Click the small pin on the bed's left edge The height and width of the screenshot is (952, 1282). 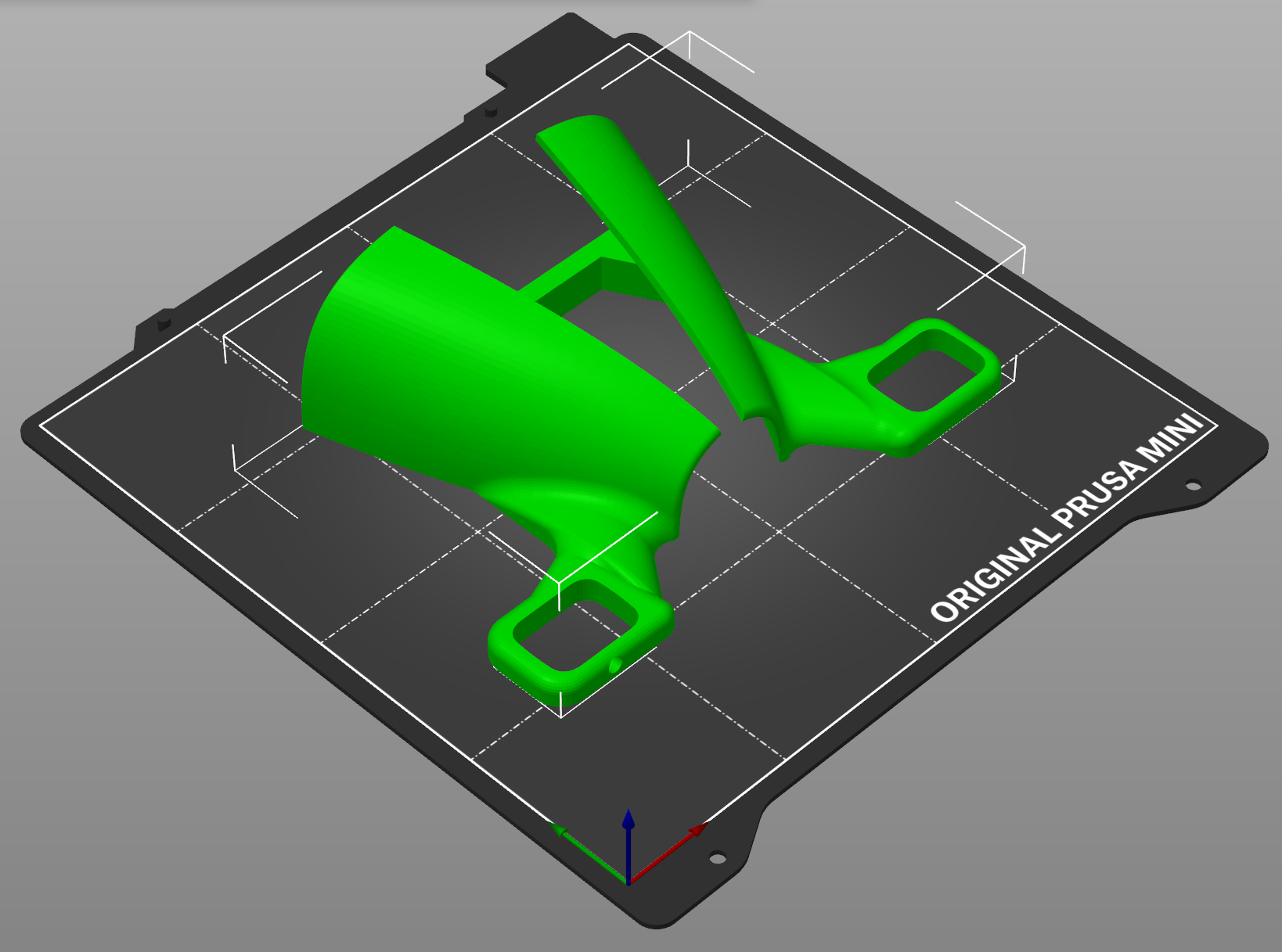164,321
